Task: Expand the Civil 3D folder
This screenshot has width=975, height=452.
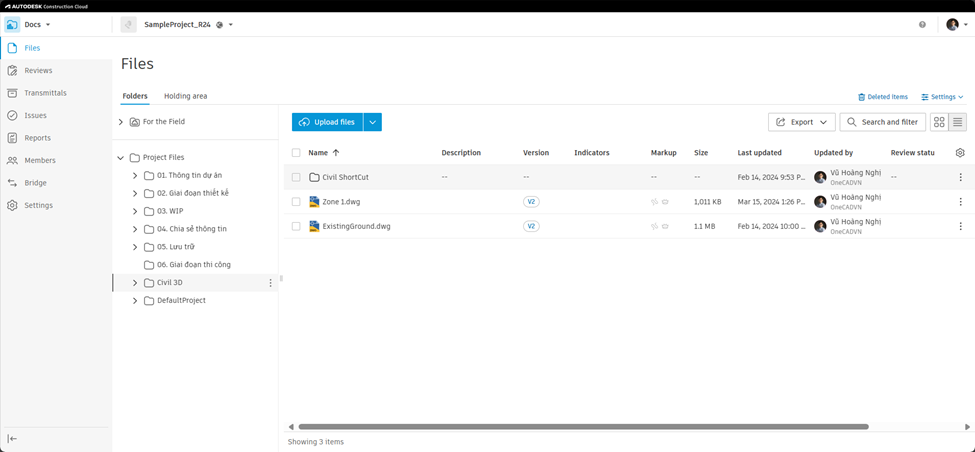Action: (135, 283)
